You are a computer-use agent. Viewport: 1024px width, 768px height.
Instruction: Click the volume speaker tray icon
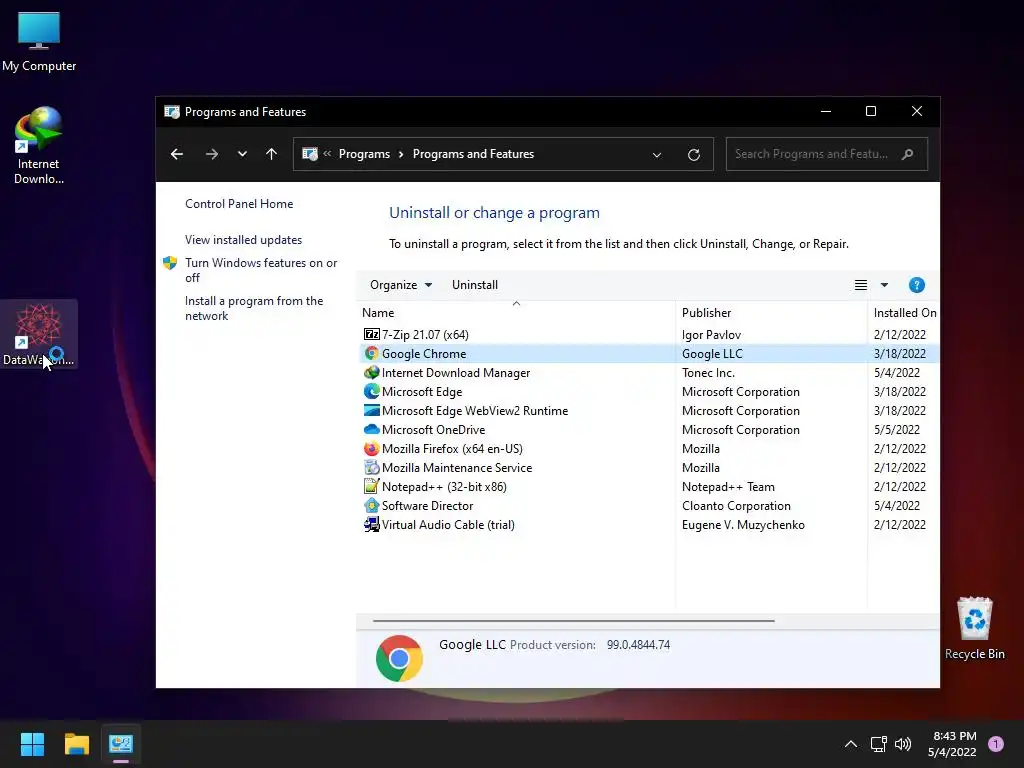pyautogui.click(x=903, y=744)
